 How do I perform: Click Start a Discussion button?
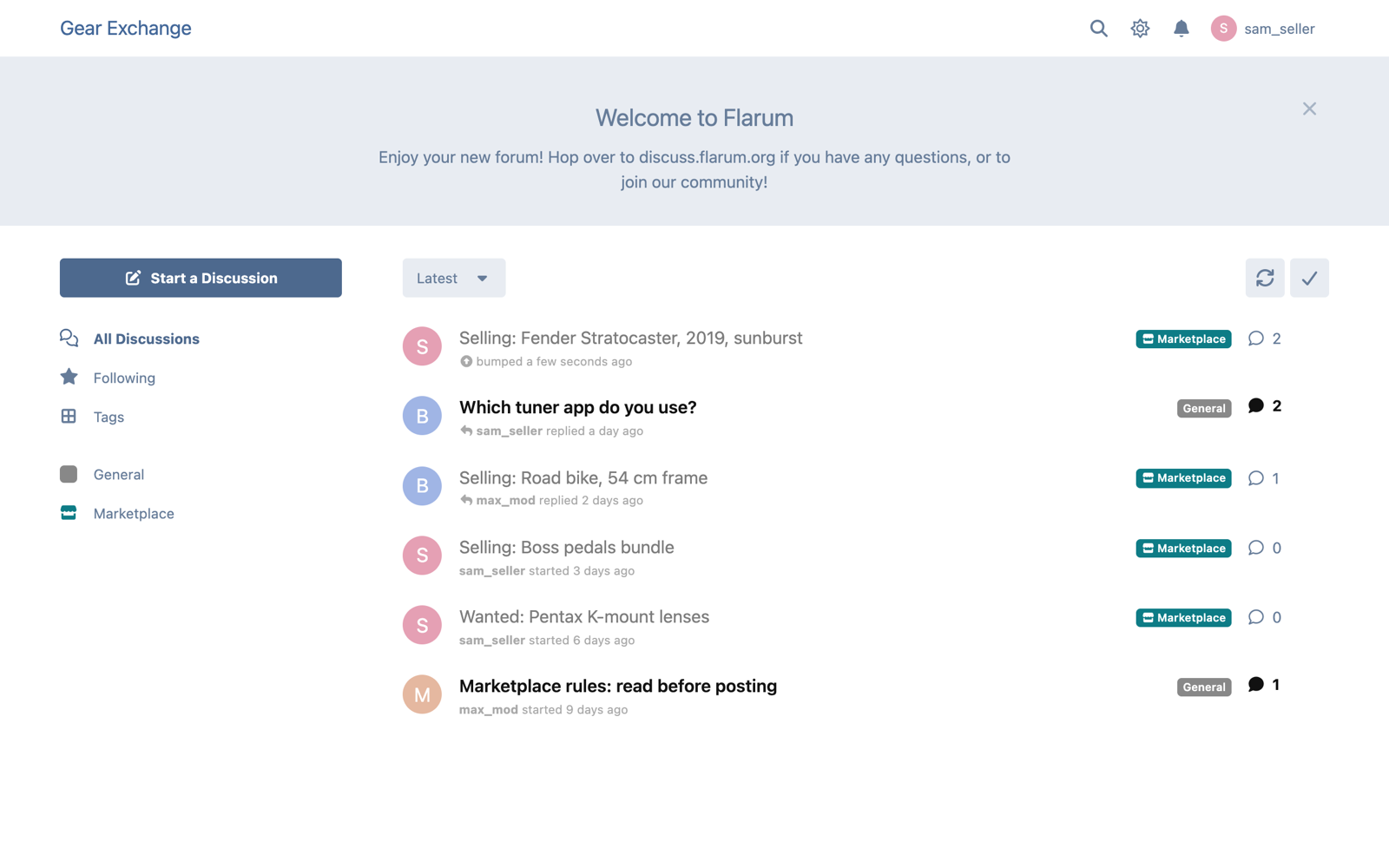coord(201,278)
